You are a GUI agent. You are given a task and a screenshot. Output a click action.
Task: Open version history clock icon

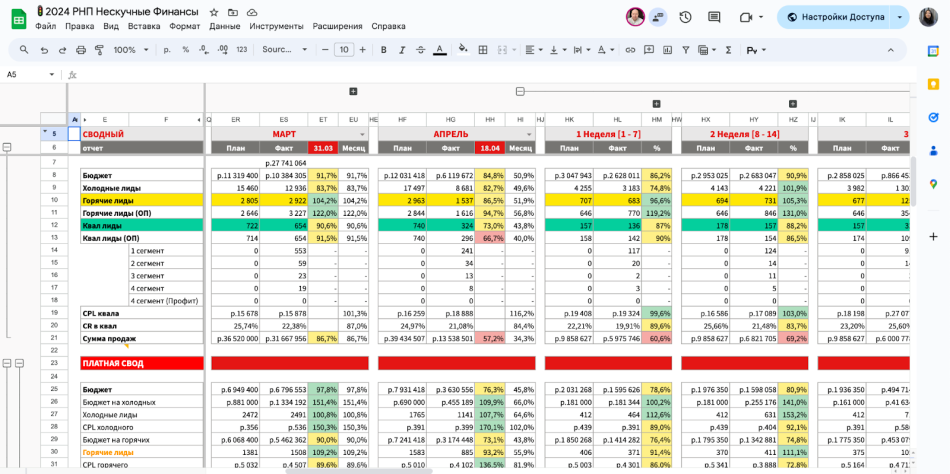click(x=685, y=17)
